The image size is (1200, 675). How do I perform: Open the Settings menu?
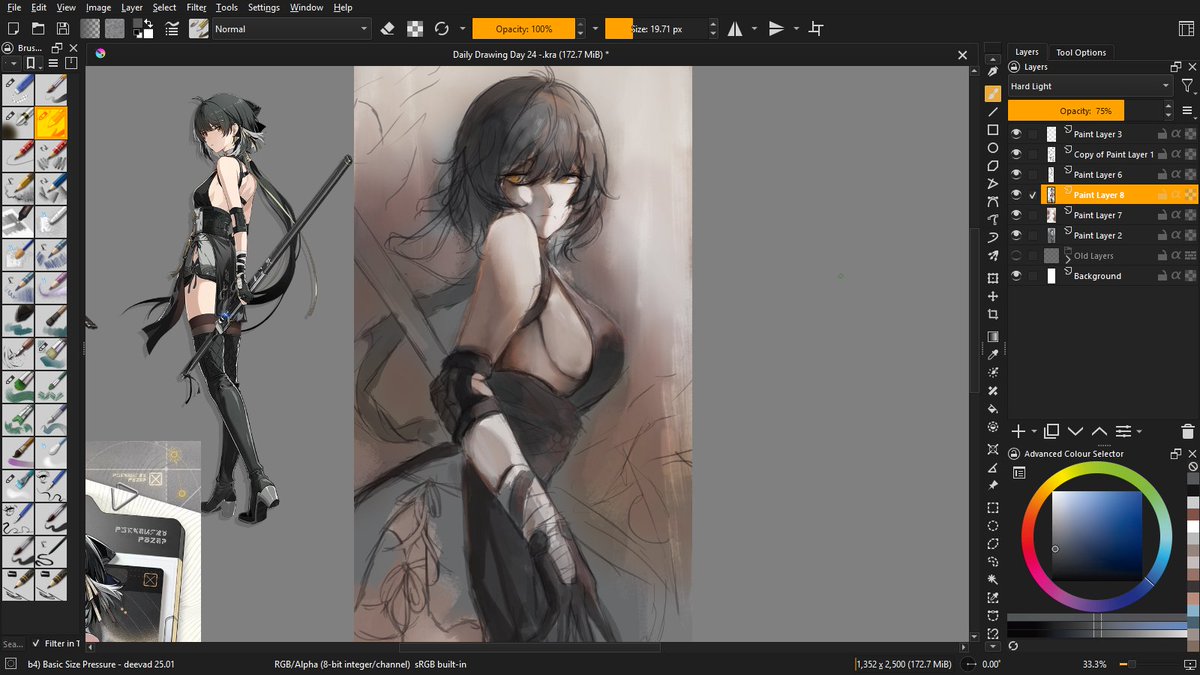coord(264,7)
